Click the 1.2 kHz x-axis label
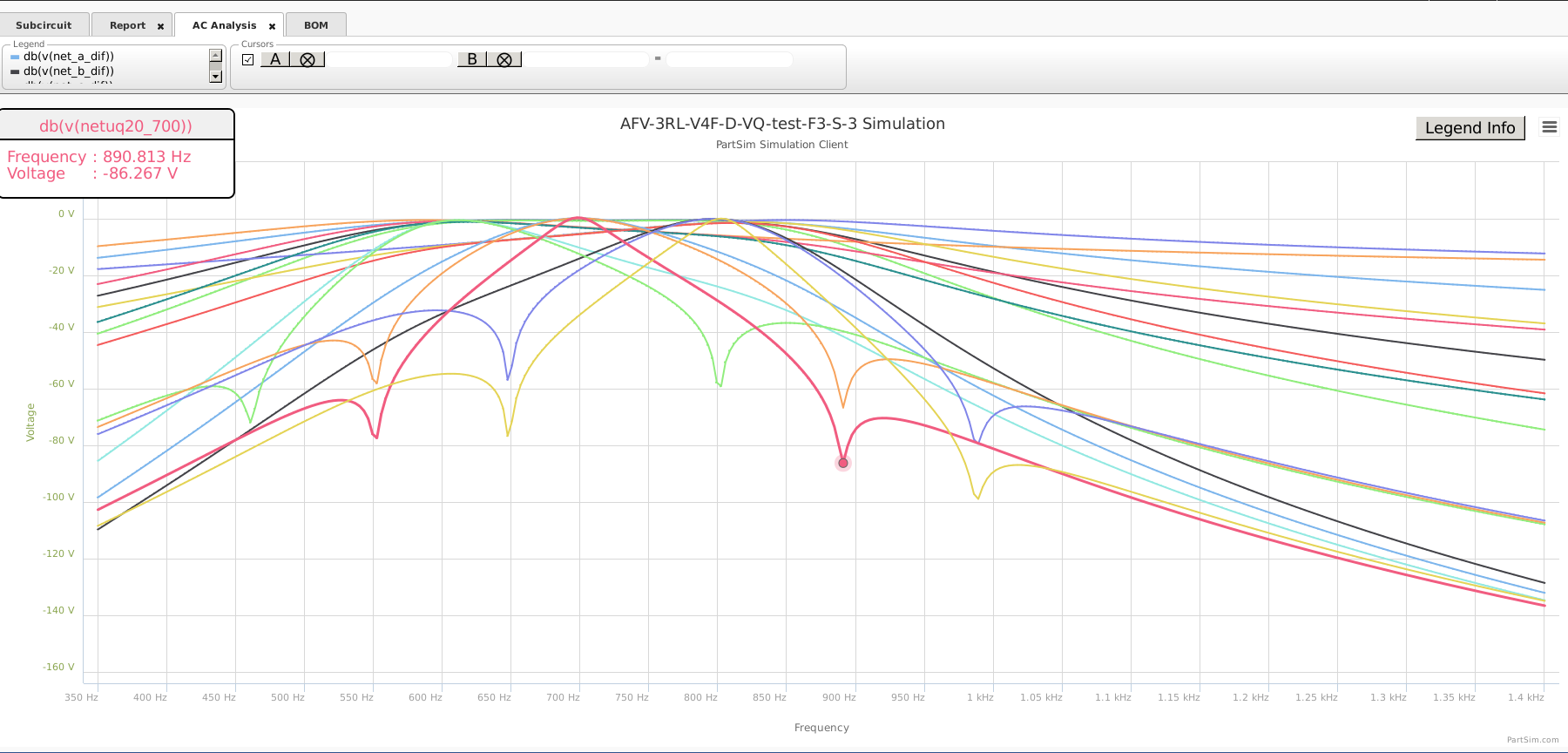The image size is (1568, 753). click(1251, 697)
